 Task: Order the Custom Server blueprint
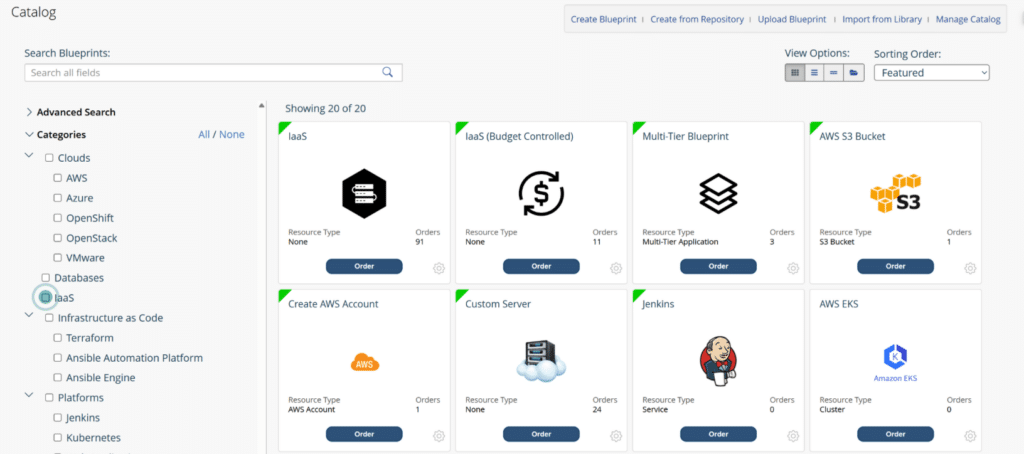541,434
